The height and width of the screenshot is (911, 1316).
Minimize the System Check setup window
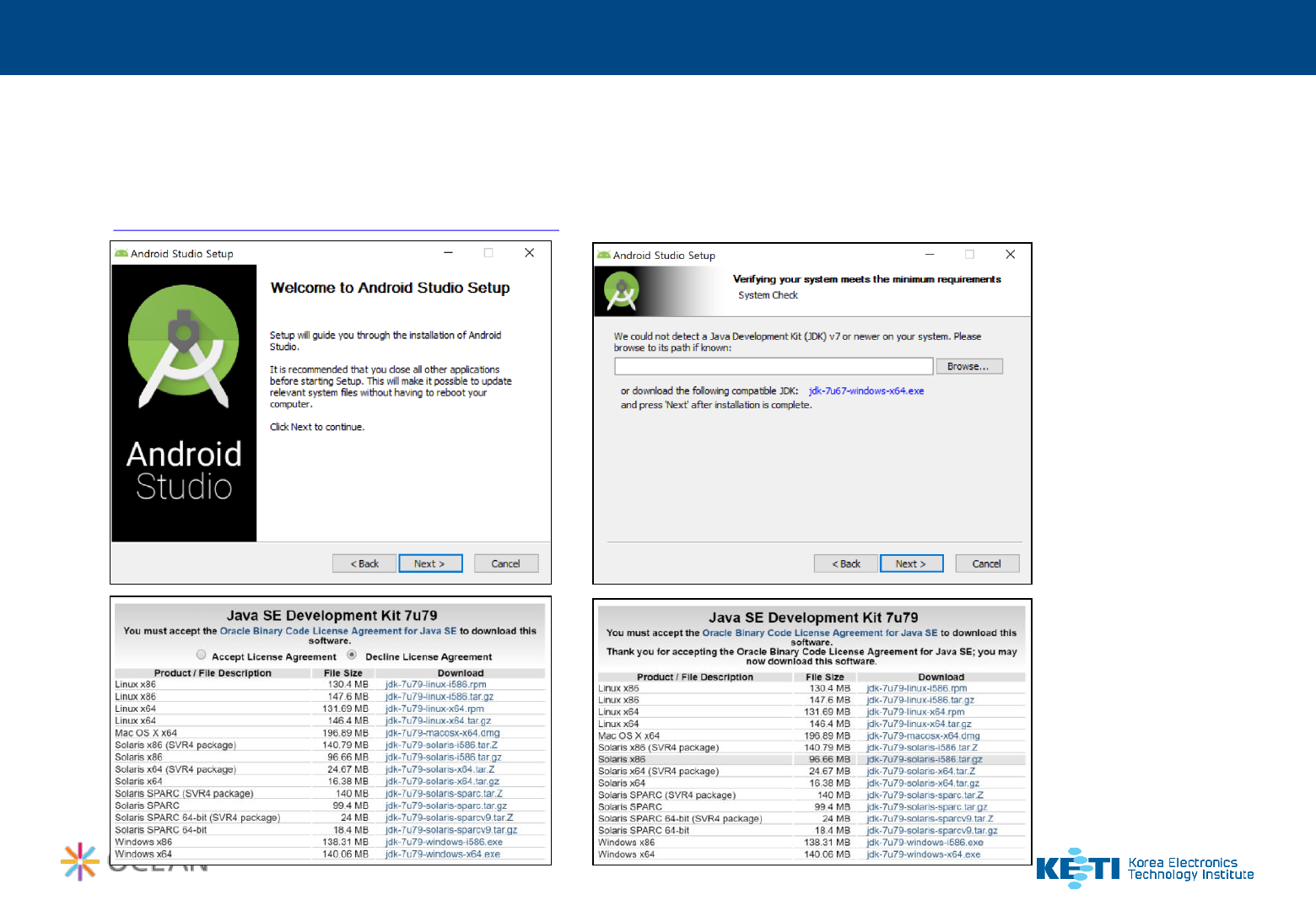tap(930, 254)
